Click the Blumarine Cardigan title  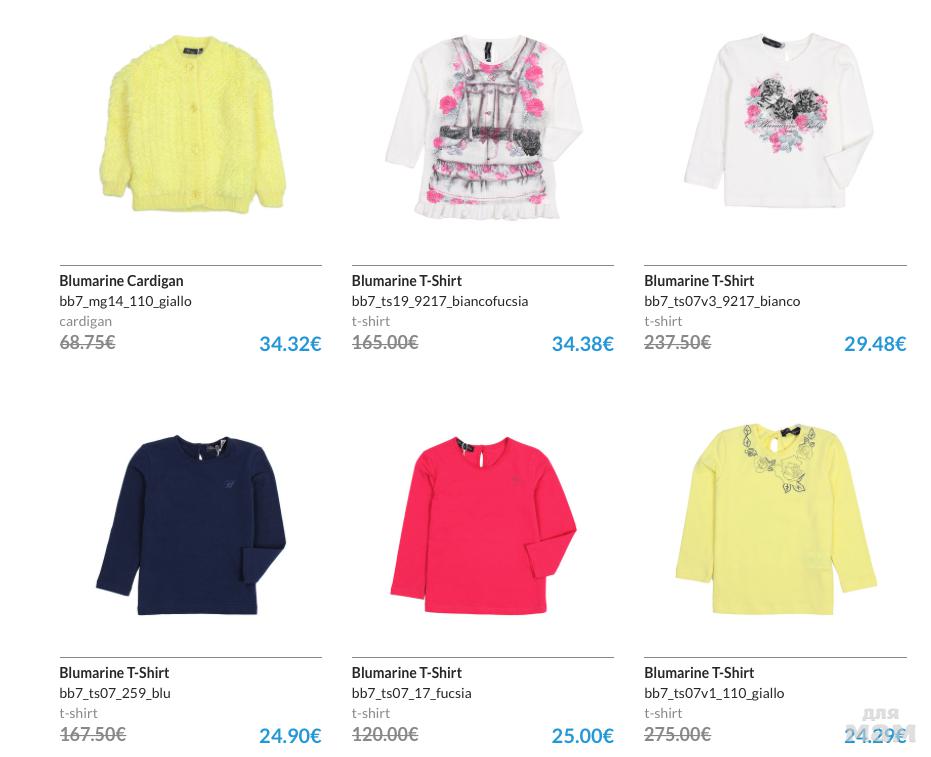point(121,281)
